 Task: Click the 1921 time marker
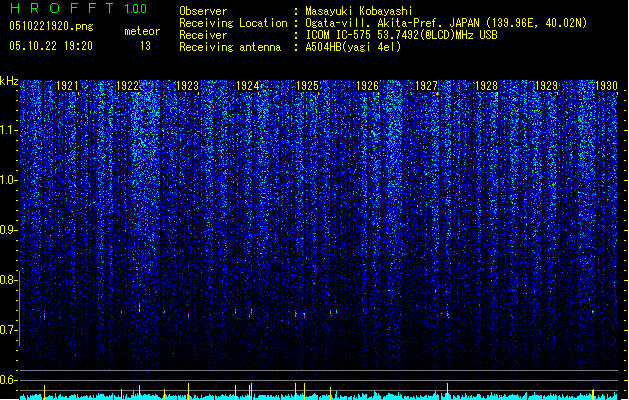(67, 85)
